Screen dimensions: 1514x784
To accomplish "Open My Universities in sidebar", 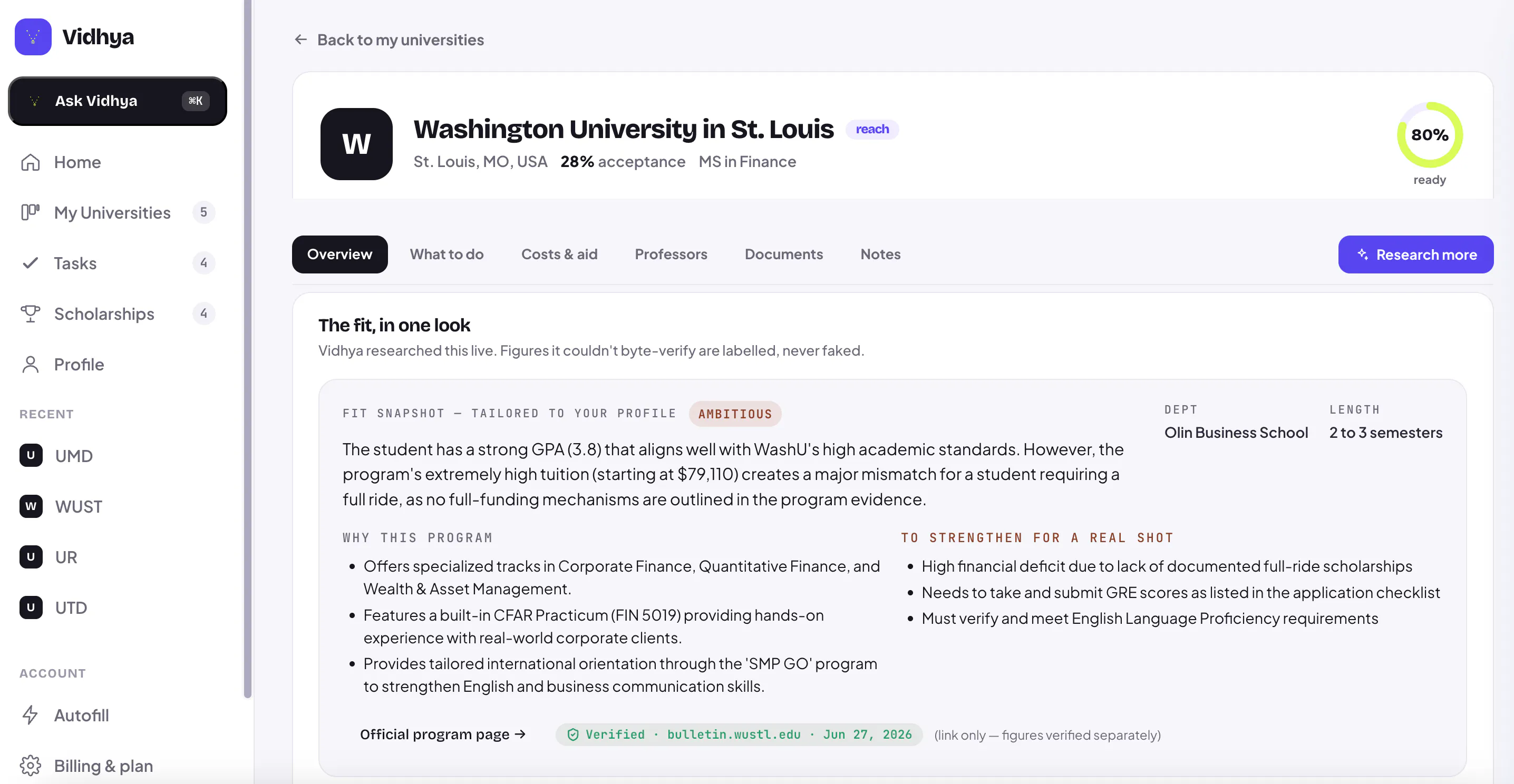I will tap(118, 212).
